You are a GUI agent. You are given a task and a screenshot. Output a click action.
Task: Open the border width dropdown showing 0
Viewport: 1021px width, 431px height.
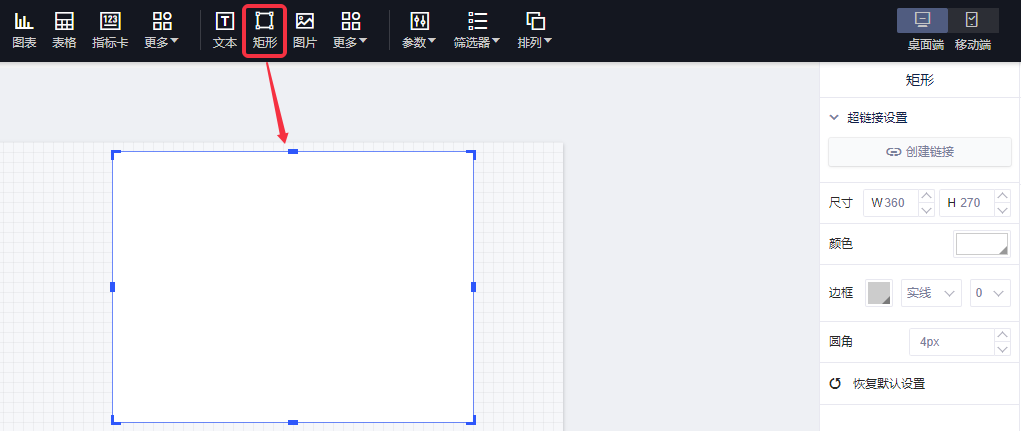991,292
